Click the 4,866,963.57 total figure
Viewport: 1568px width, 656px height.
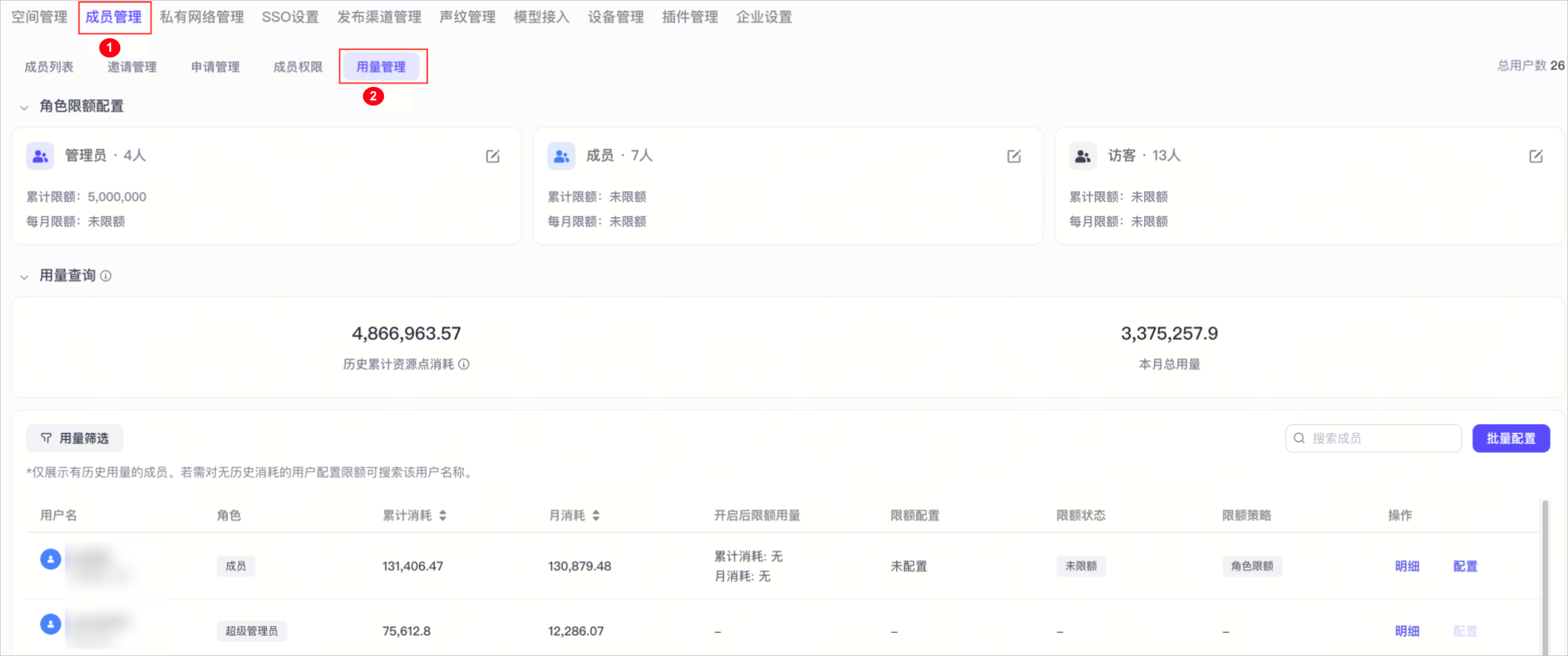click(x=407, y=334)
